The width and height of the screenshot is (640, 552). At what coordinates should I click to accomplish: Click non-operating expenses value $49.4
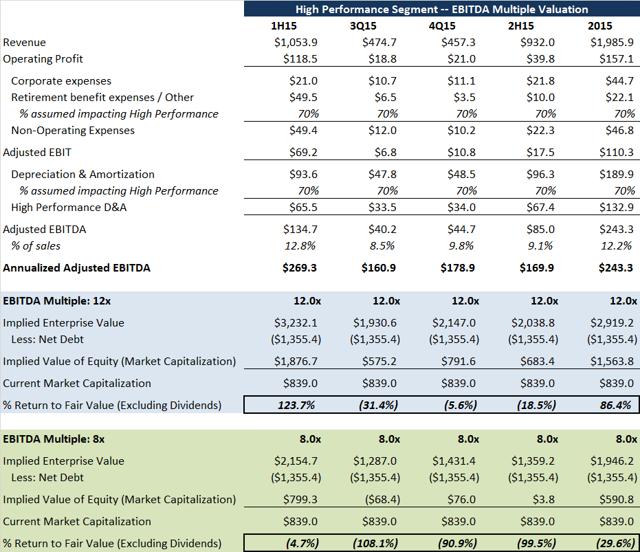click(303, 131)
